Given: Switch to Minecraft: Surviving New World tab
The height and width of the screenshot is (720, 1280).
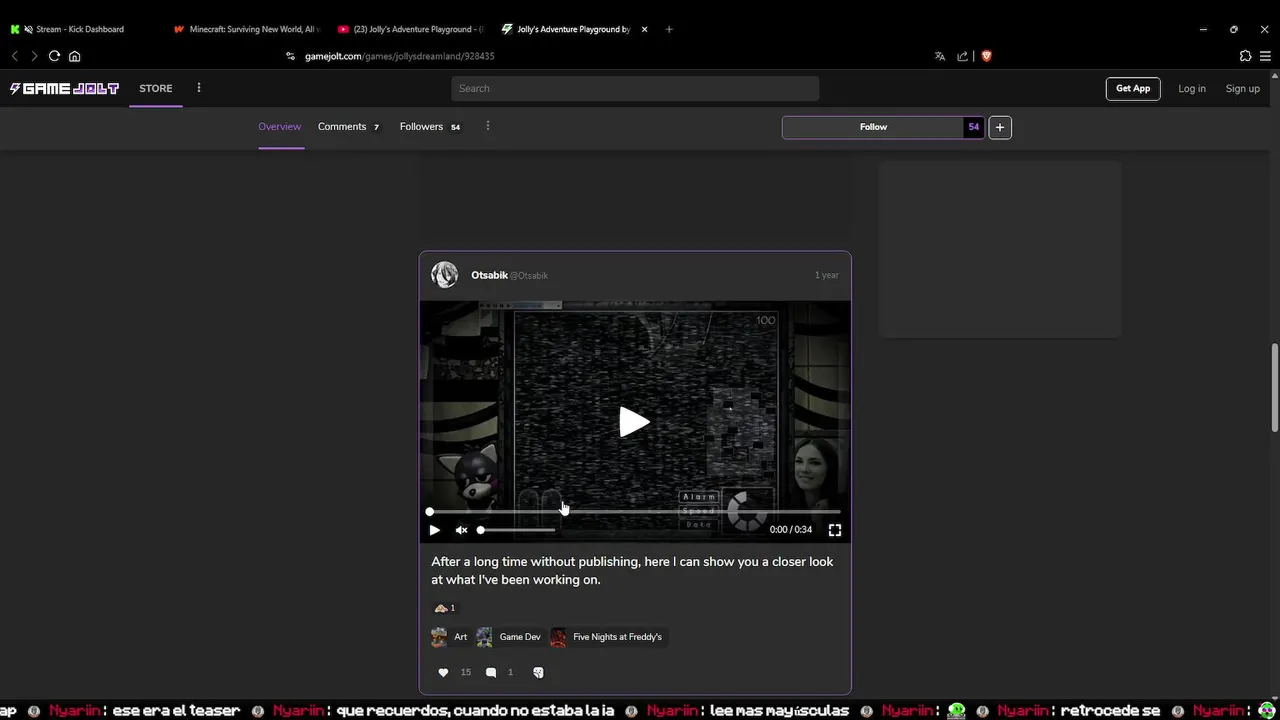Looking at the screenshot, I should point(247,29).
